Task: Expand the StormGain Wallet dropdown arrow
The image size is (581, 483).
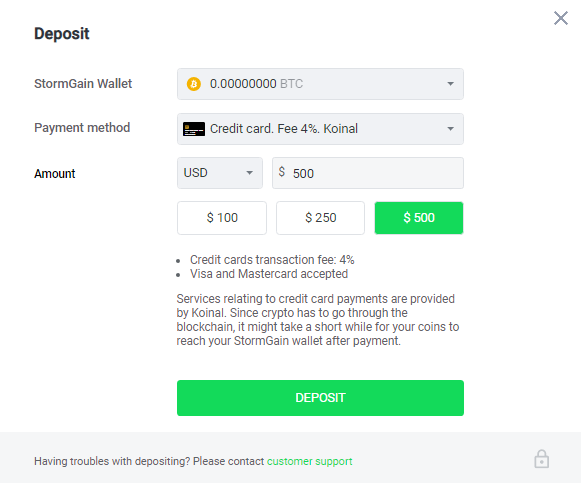Action: point(450,84)
